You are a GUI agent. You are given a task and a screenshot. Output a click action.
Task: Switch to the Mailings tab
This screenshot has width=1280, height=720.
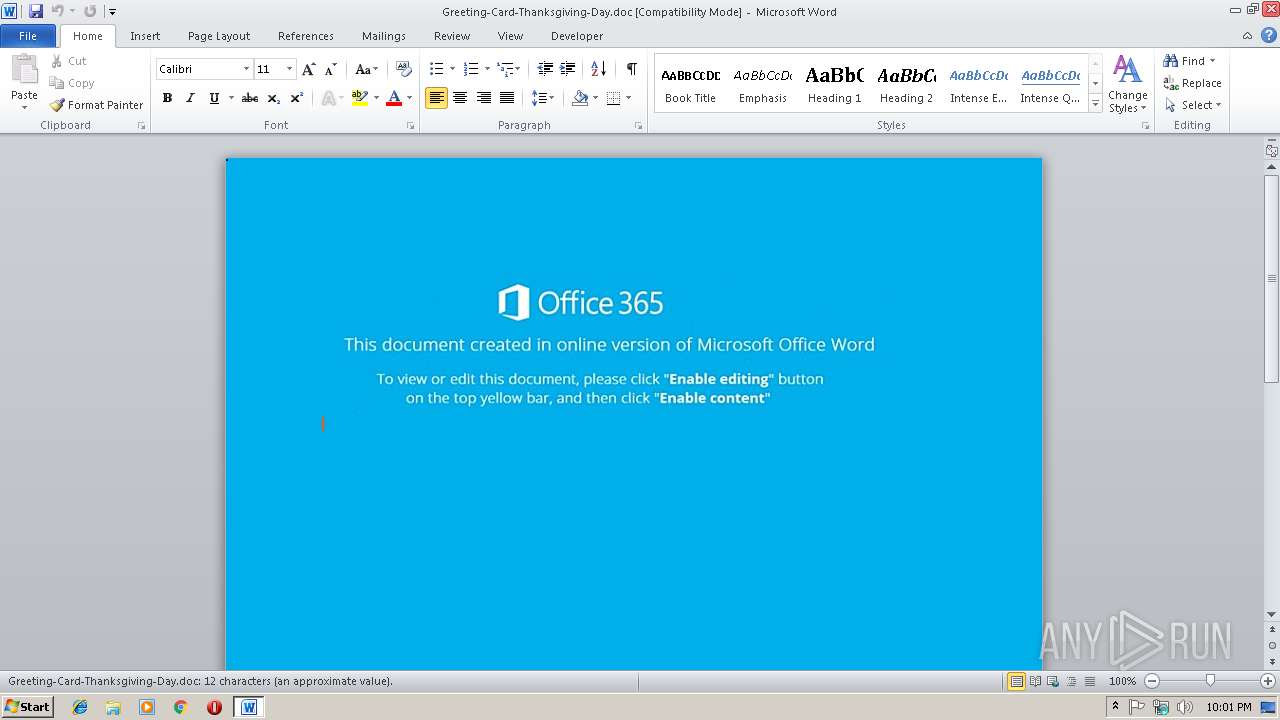coord(384,36)
